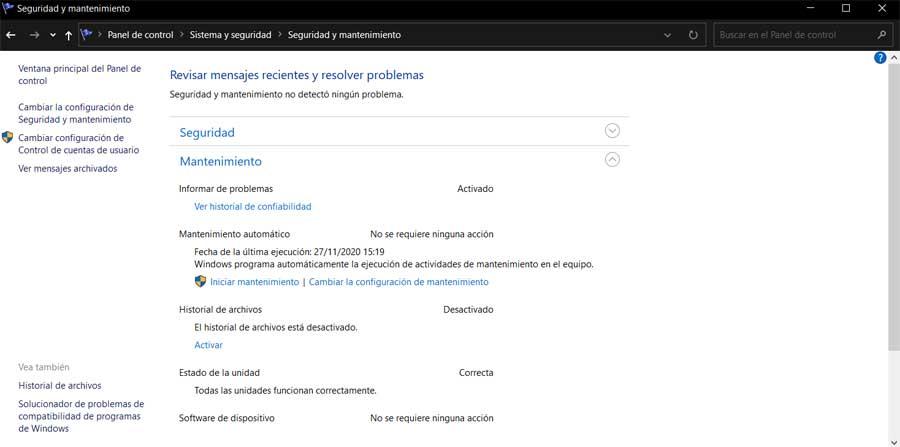This screenshot has height=447, width=900.
Task: Open Ver historial de confiabilidad link
Action: click(253, 207)
